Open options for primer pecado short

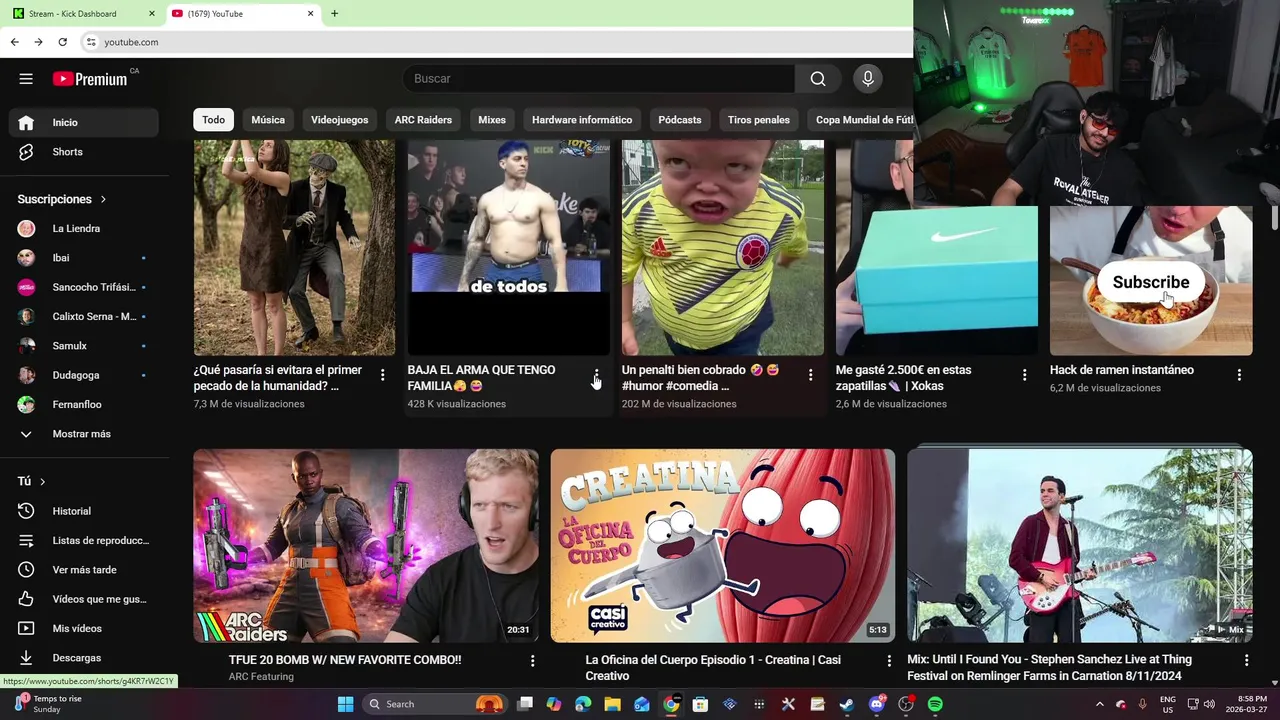[x=382, y=375]
